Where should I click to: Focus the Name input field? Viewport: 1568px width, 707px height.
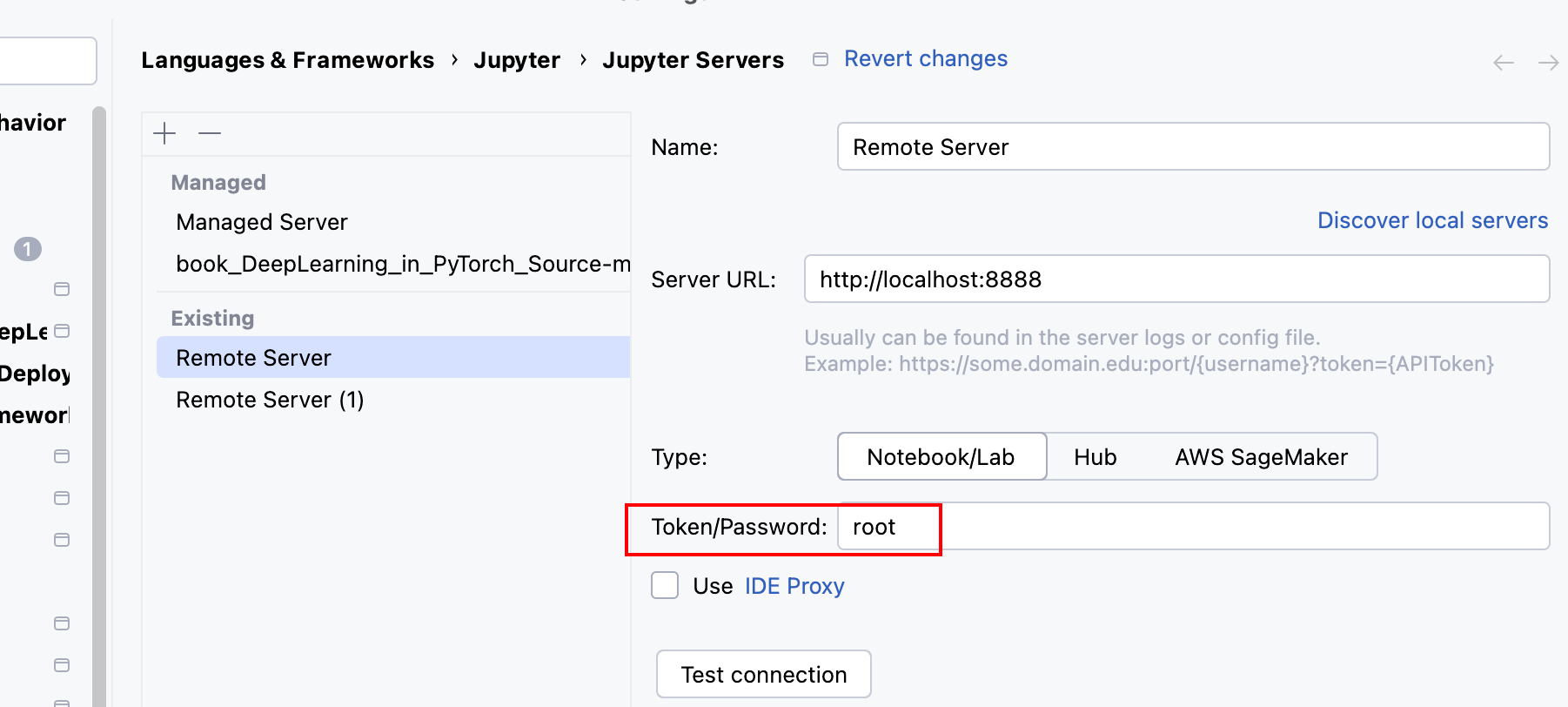(x=1193, y=146)
